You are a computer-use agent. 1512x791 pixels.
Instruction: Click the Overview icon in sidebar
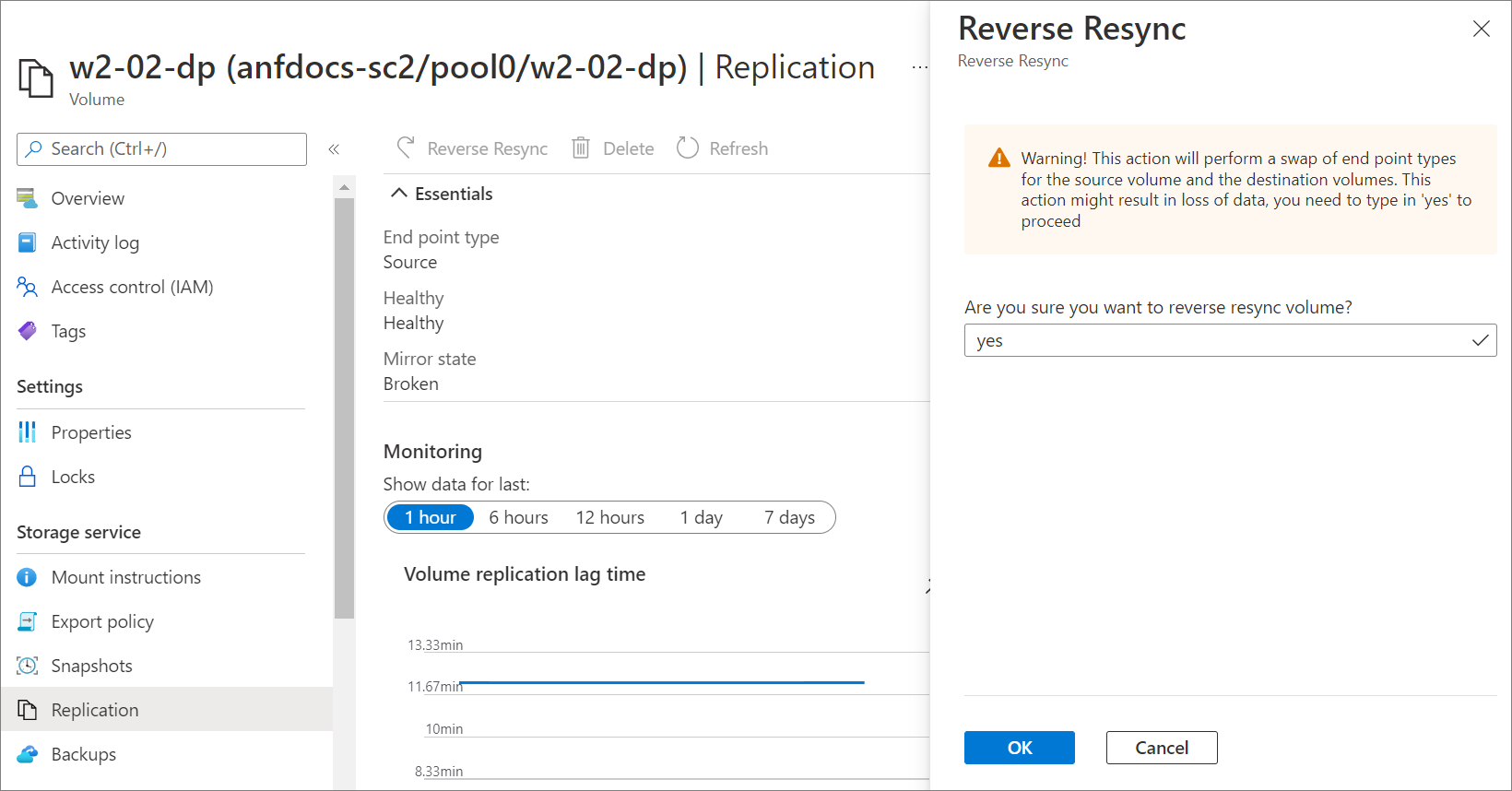tap(27, 198)
